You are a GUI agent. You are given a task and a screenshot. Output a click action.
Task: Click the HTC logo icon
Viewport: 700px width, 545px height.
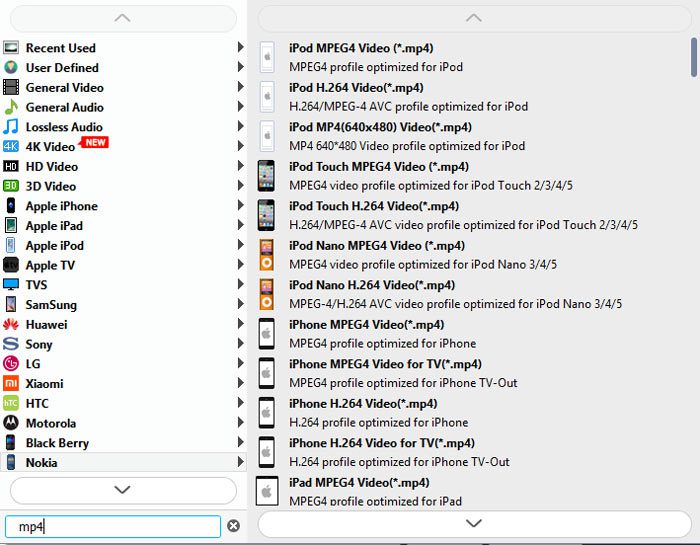(x=11, y=403)
